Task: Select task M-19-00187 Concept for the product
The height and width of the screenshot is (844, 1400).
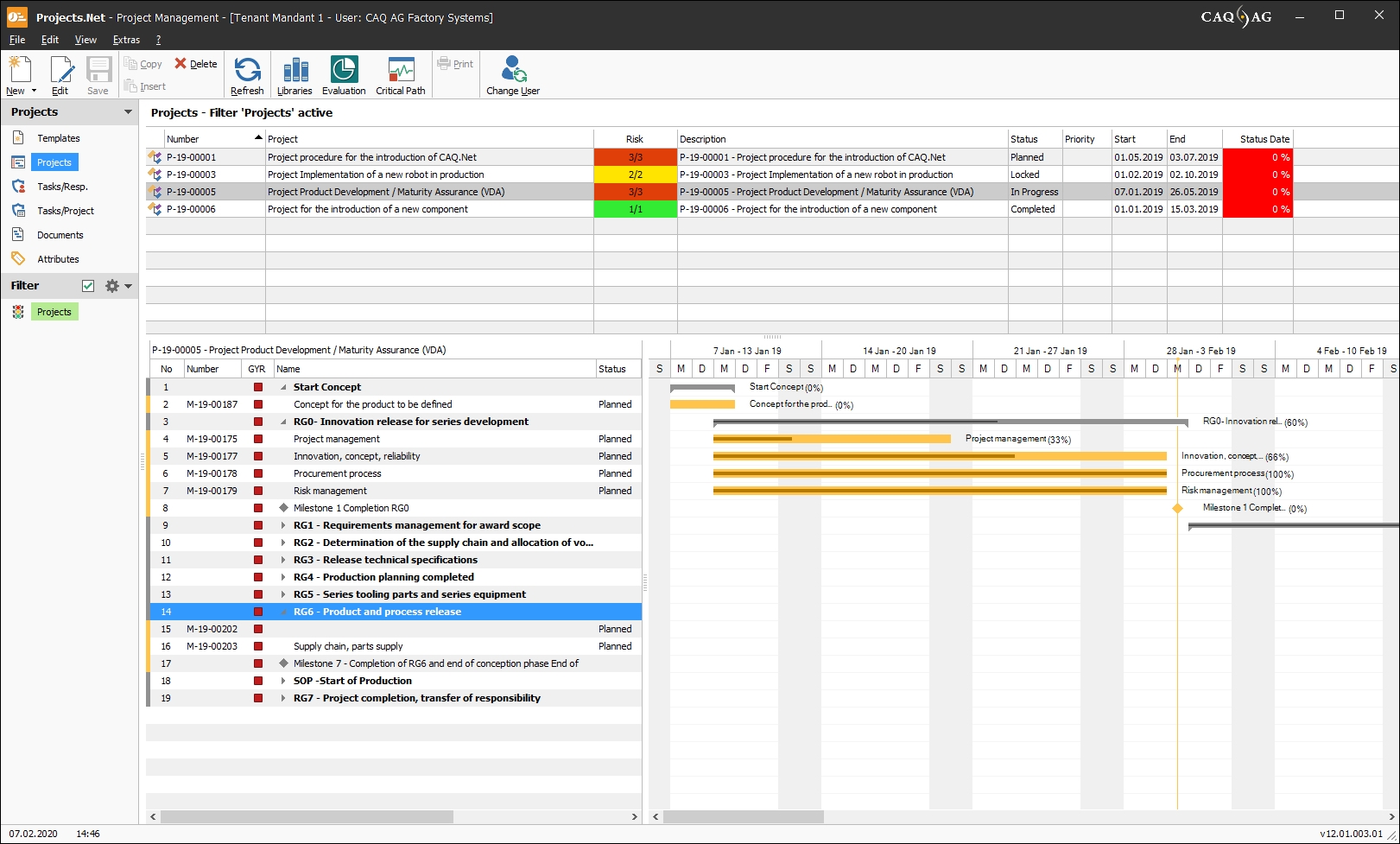Action: point(394,404)
